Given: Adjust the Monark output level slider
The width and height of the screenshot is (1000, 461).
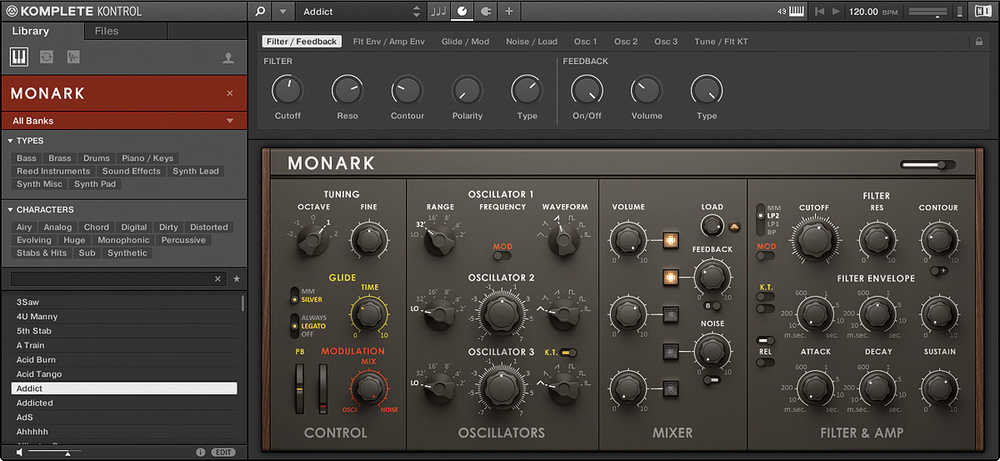Looking at the screenshot, I should (x=928, y=165).
